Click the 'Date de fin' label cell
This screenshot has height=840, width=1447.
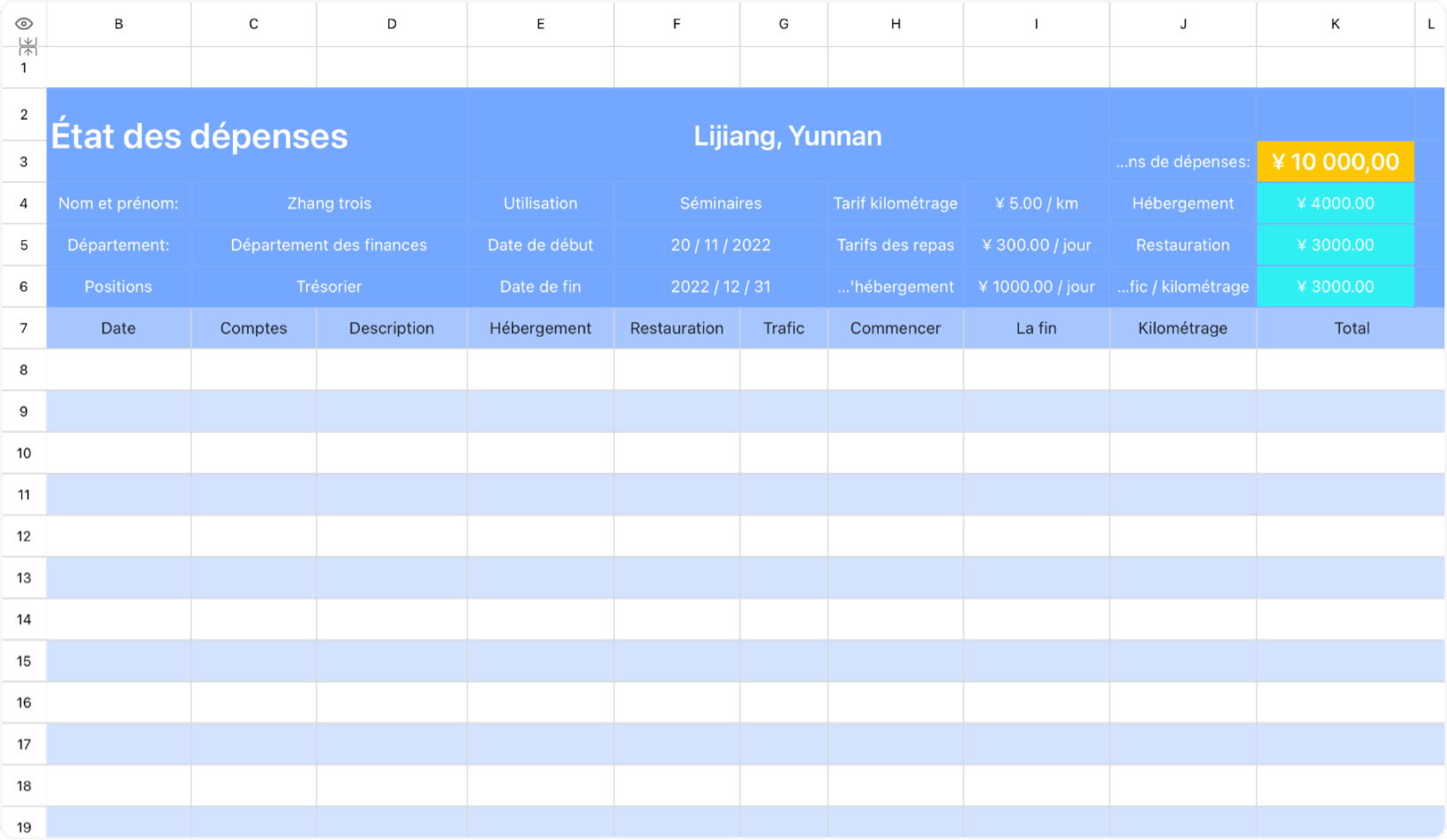541,287
